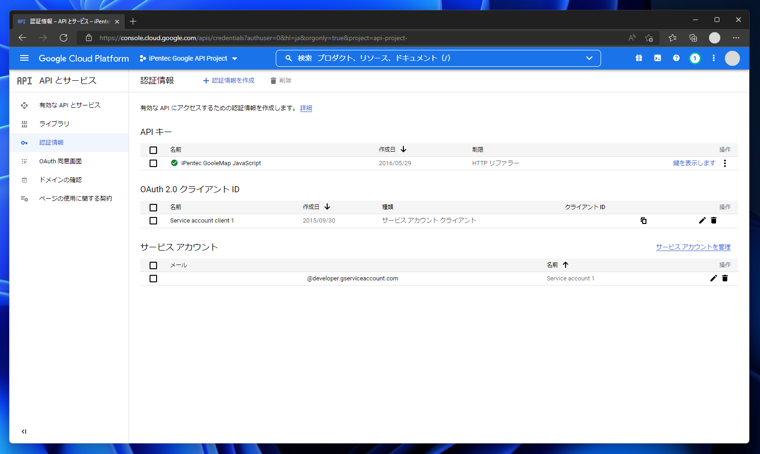Reload the page with refresh icon
The width and height of the screenshot is (760, 454).
pos(63,38)
